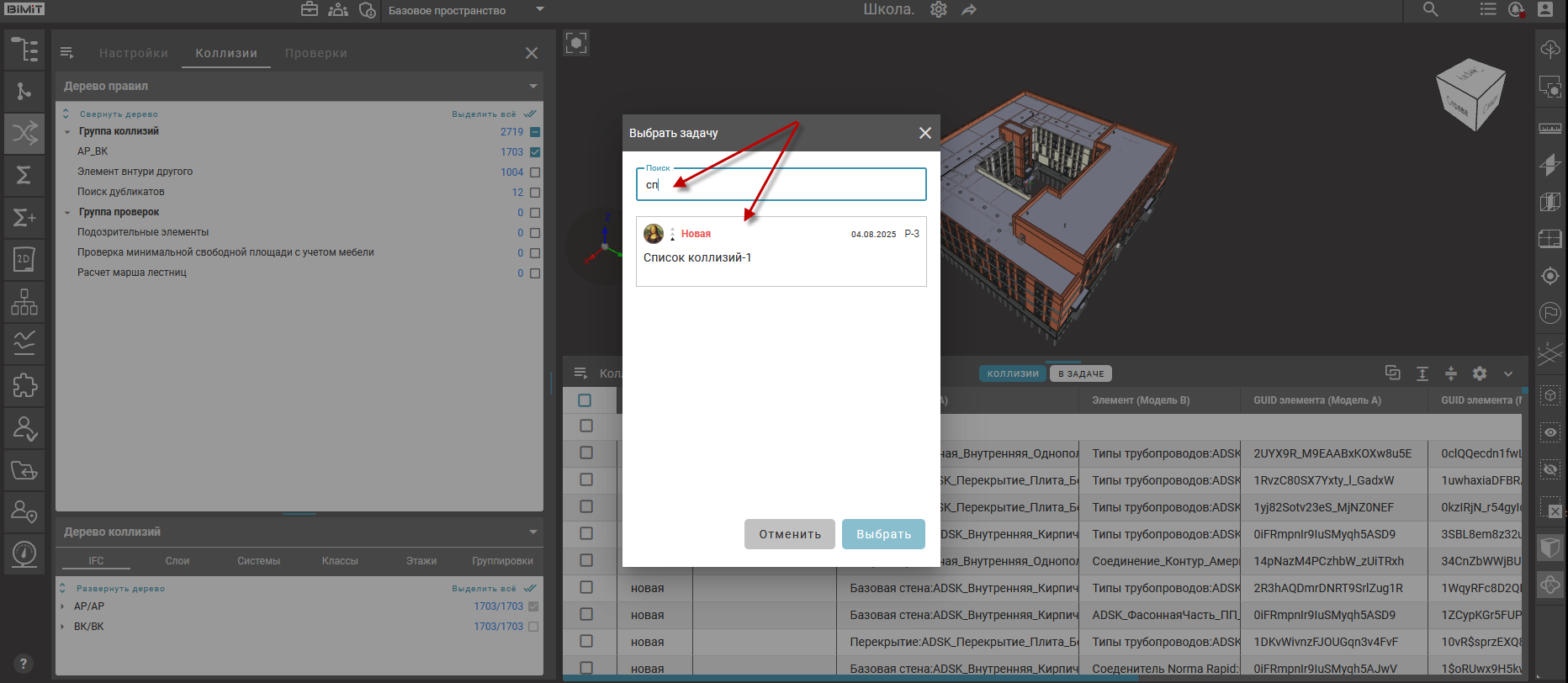Open table settings gear in collisions list

pos(1480,373)
